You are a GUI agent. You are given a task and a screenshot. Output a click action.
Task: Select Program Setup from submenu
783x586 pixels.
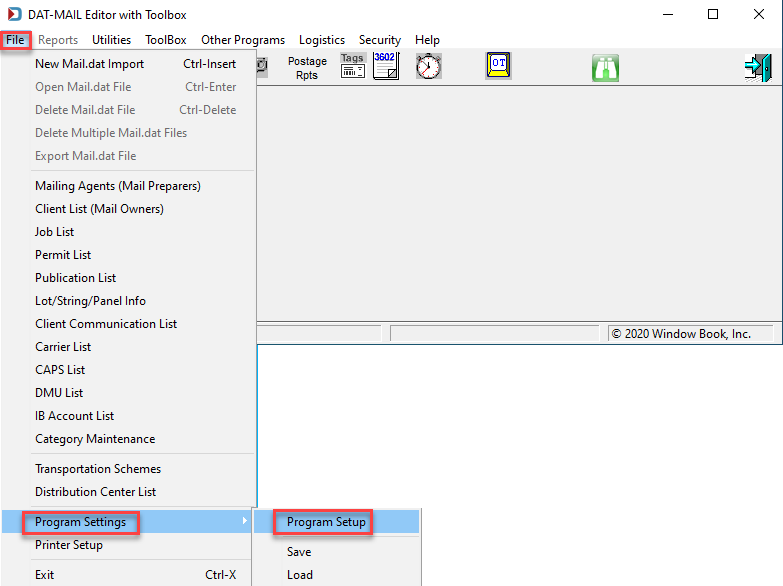326,522
